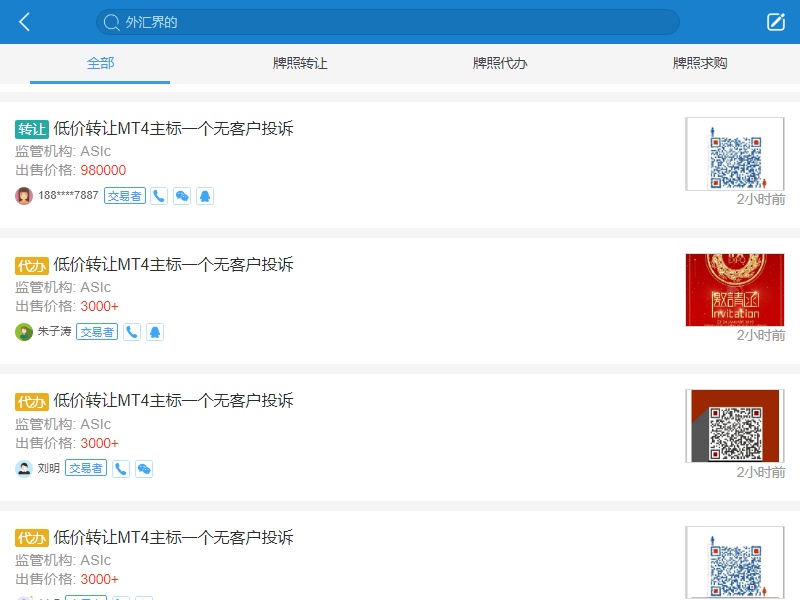Open WeChat contact for 188****7887
The width and height of the screenshot is (800, 600).
[x=182, y=196]
